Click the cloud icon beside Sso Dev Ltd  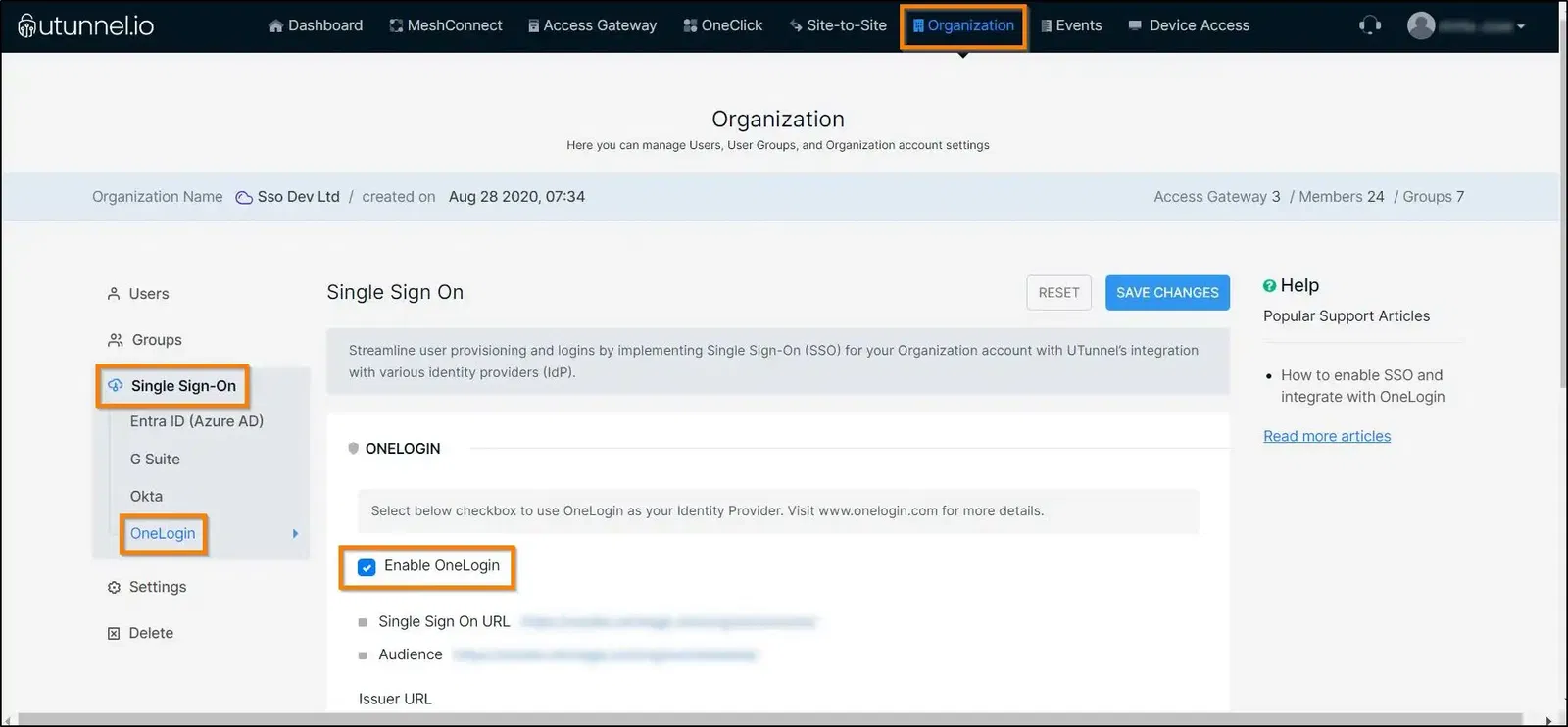pos(244,197)
